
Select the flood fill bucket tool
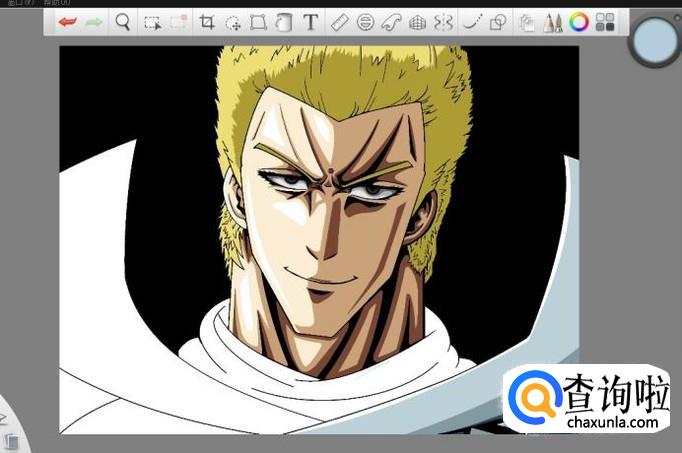coord(284,22)
